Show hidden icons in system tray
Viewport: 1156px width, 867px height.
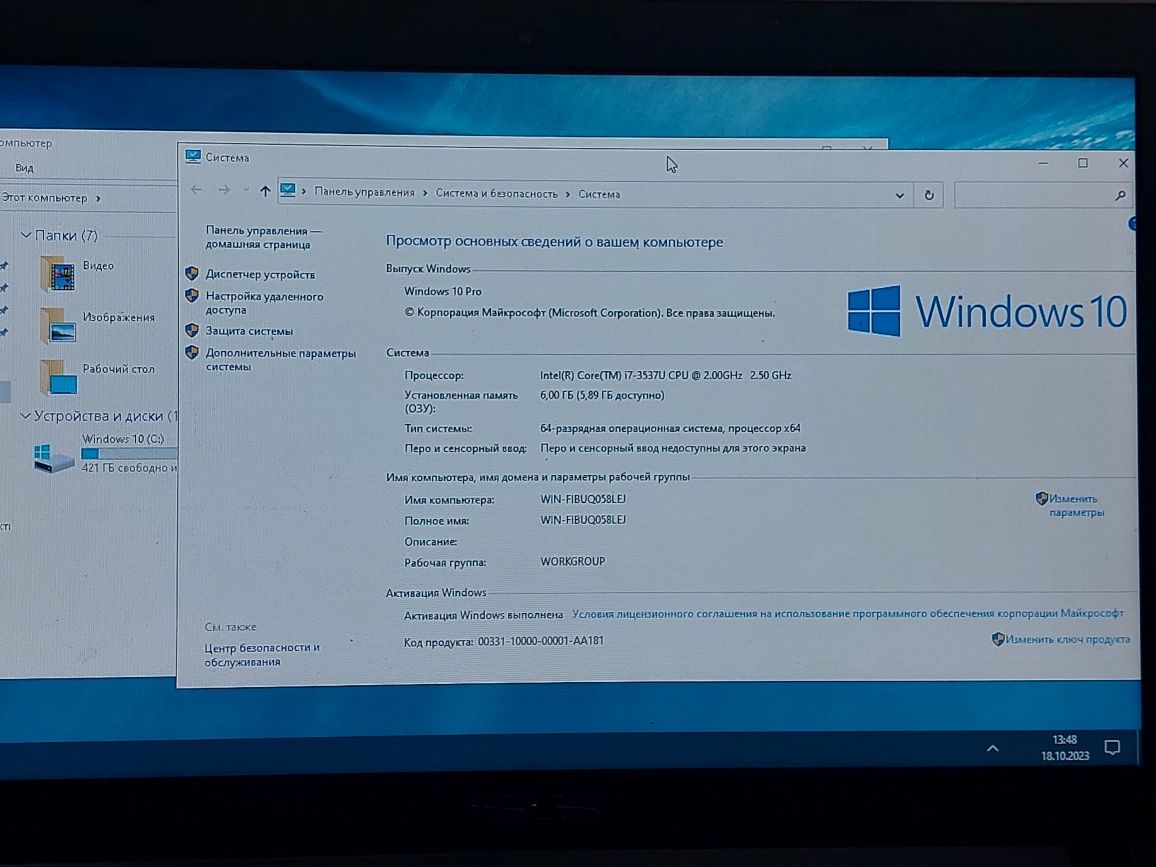coord(993,748)
